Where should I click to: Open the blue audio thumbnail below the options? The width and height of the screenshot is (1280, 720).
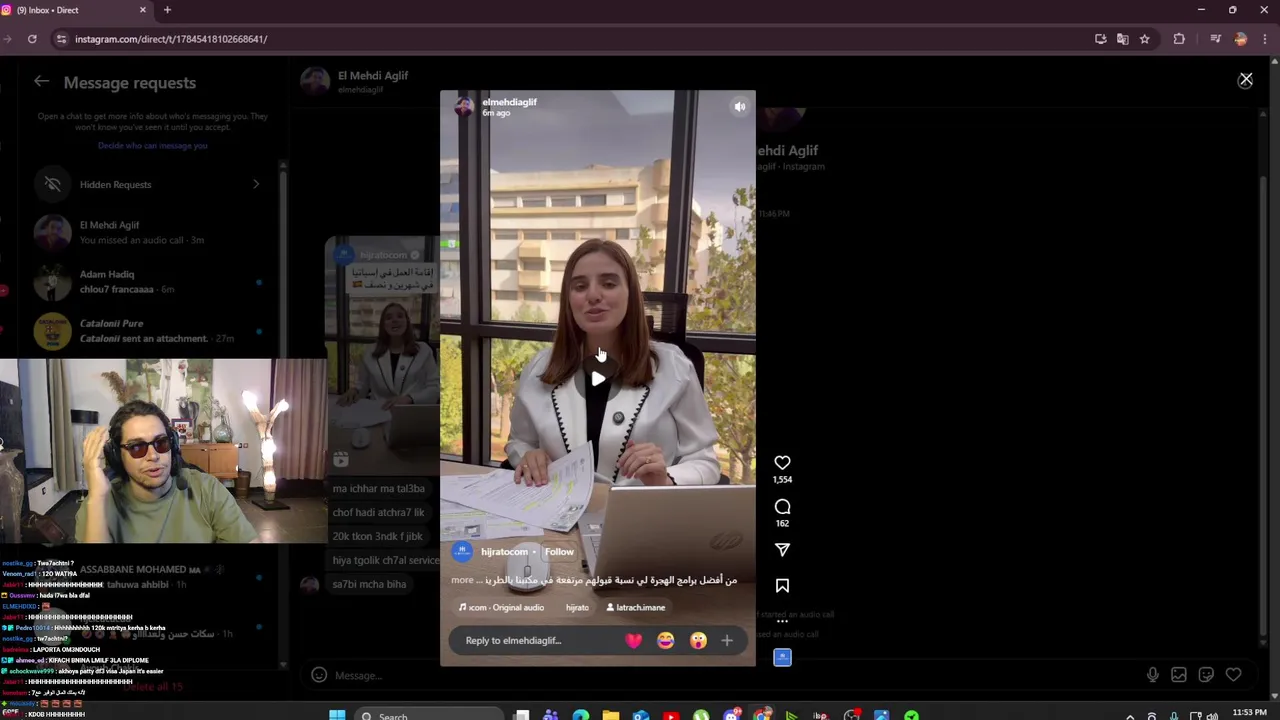[782, 657]
